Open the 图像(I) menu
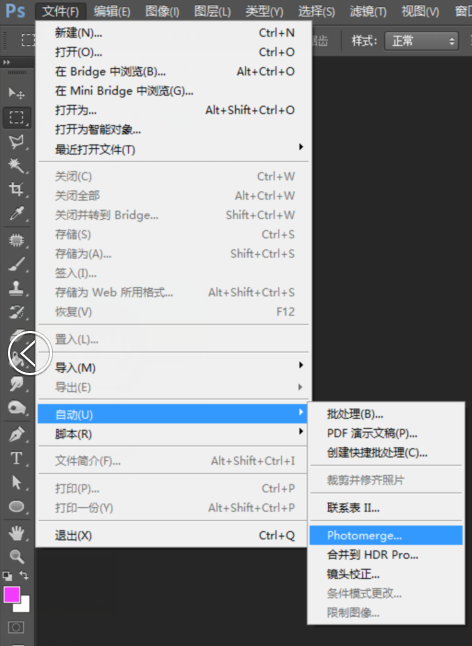This screenshot has height=646, width=472. coord(162,11)
